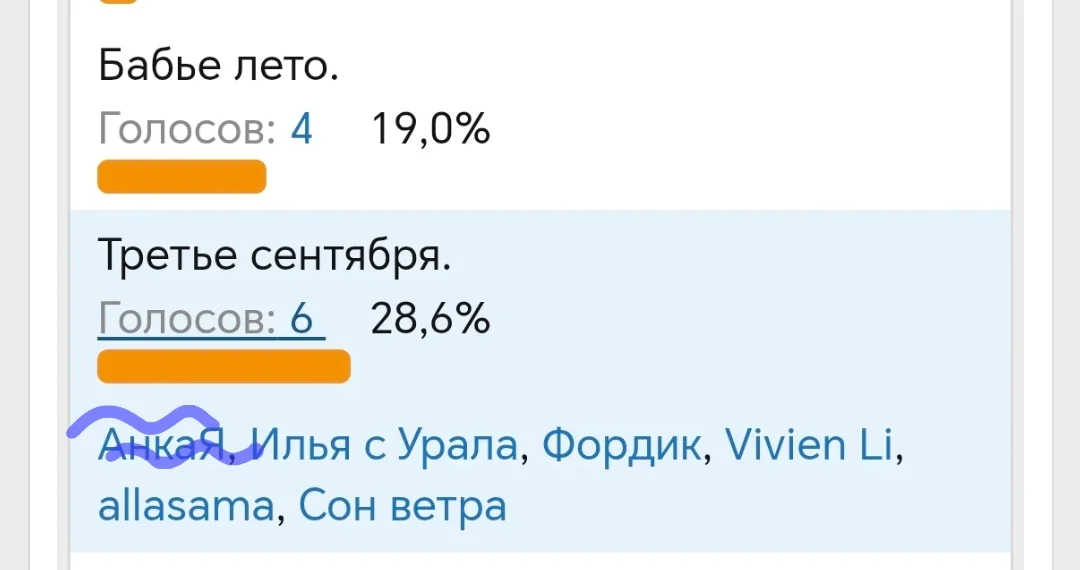This screenshot has width=1080, height=570.
Task: Click the gray Голосов label beside number 4
Action: 187,129
